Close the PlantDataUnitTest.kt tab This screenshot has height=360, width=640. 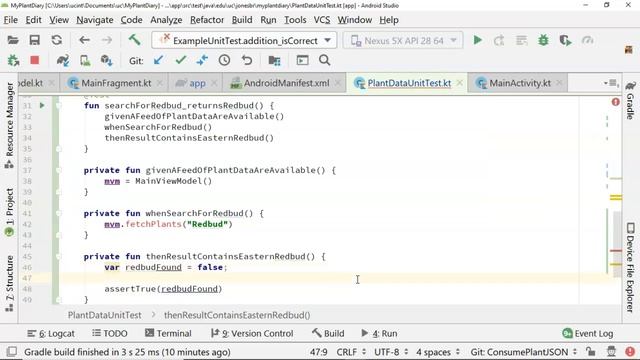(x=460, y=83)
